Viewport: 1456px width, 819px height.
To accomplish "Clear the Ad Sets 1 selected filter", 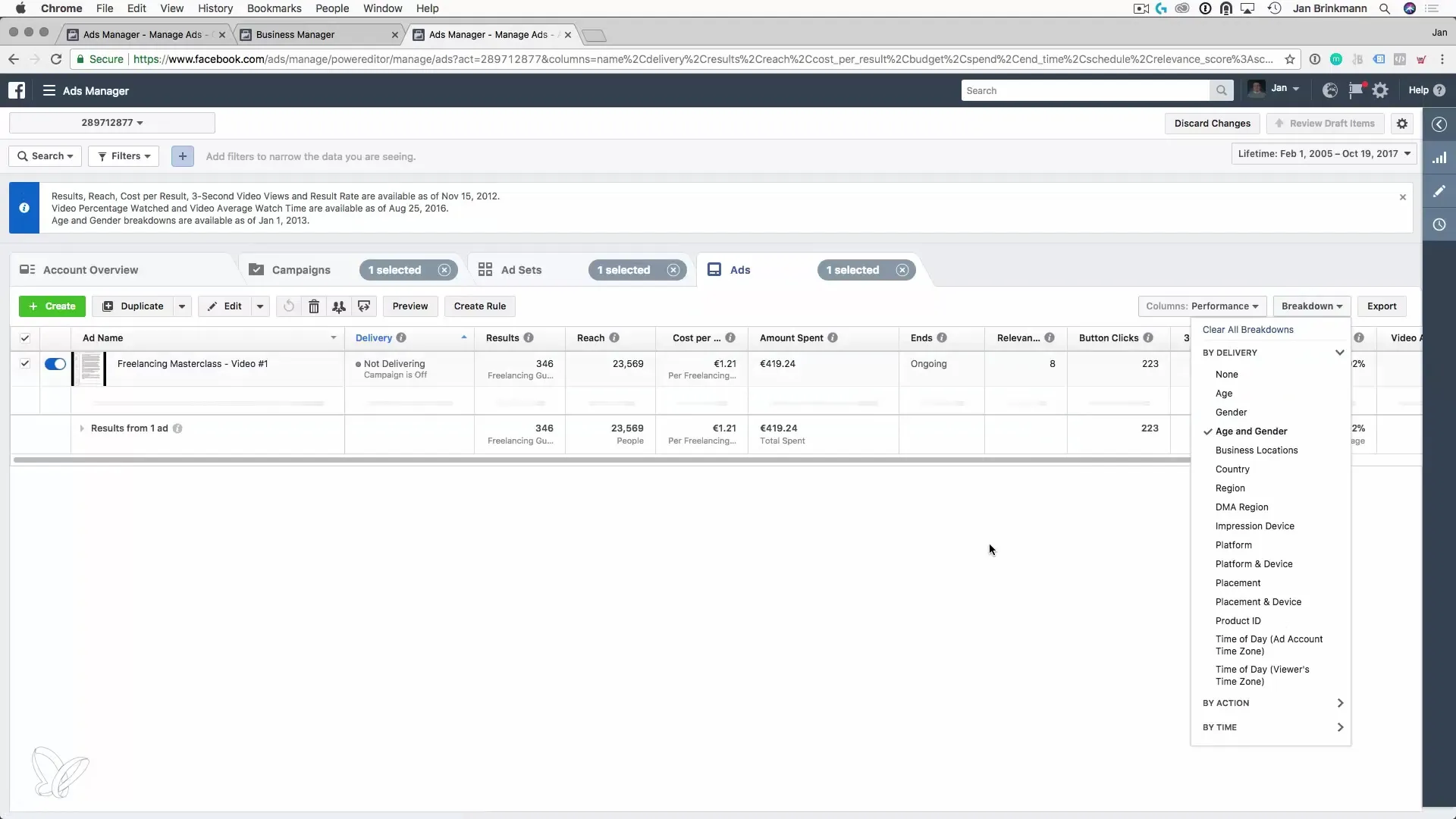I will pyautogui.click(x=673, y=270).
